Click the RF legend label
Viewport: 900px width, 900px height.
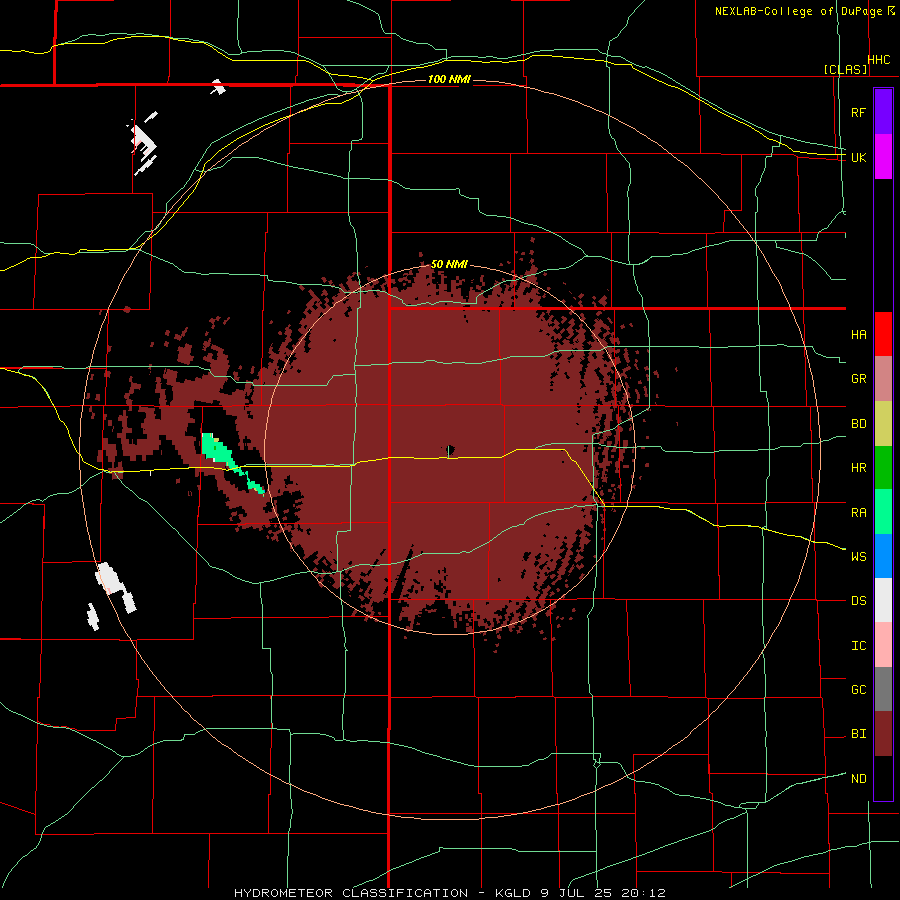859,112
